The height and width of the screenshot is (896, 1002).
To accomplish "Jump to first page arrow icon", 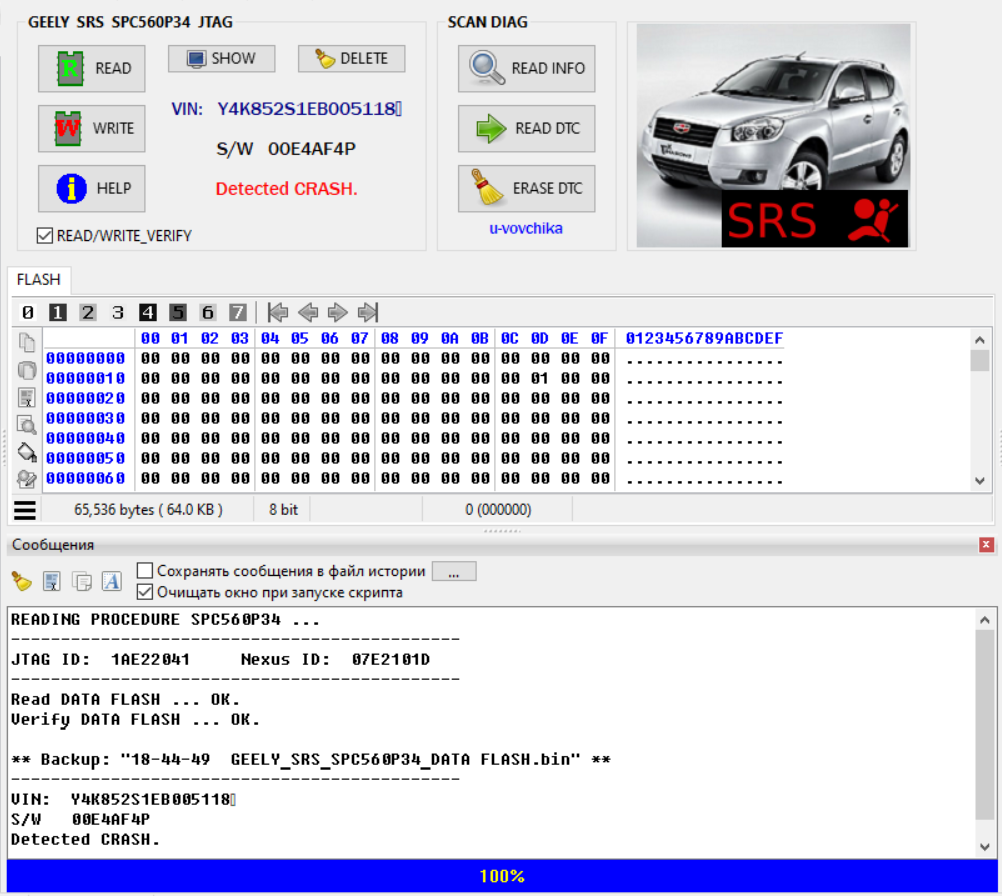I will tap(278, 313).
